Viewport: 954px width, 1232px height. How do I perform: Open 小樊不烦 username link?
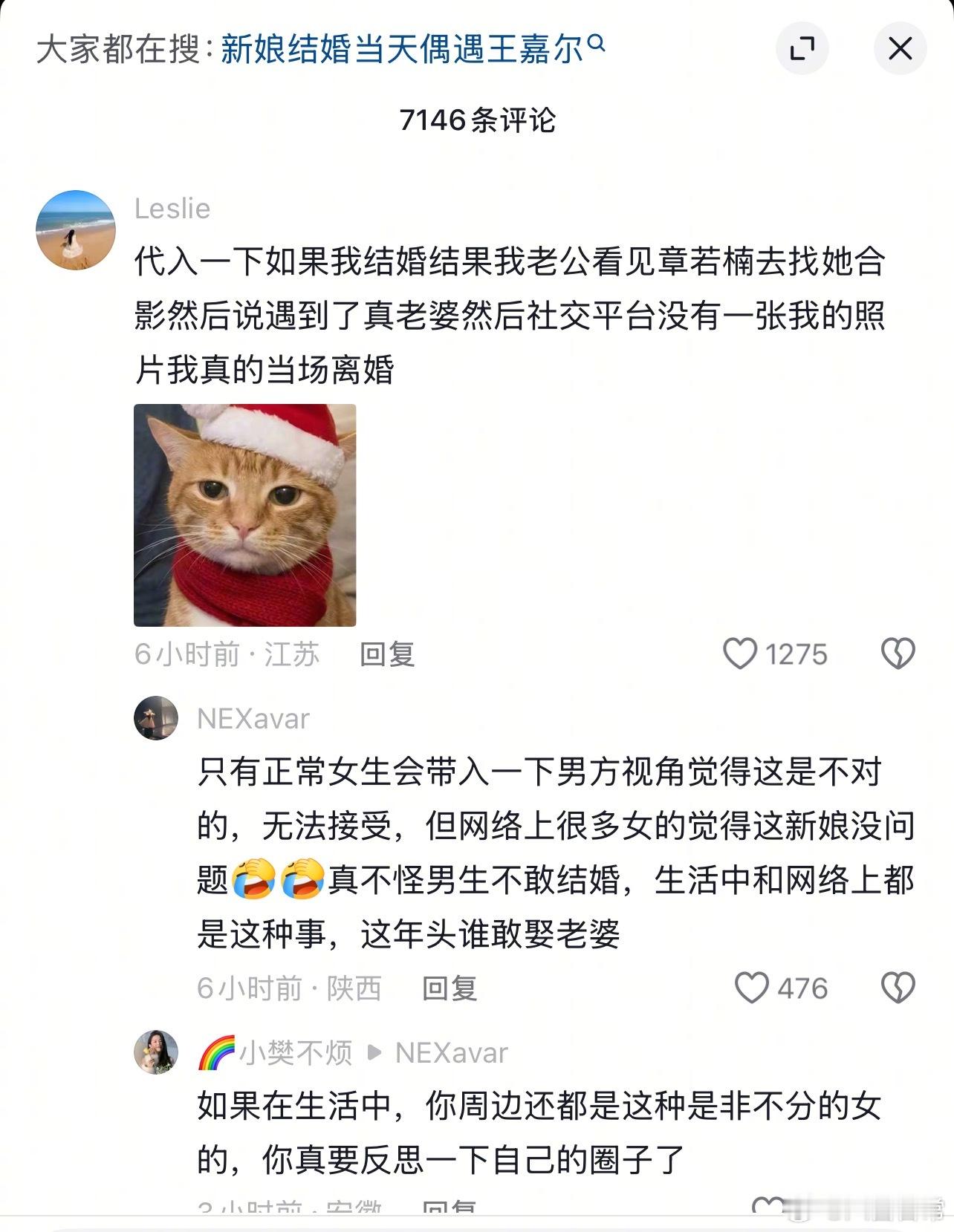click(296, 1053)
